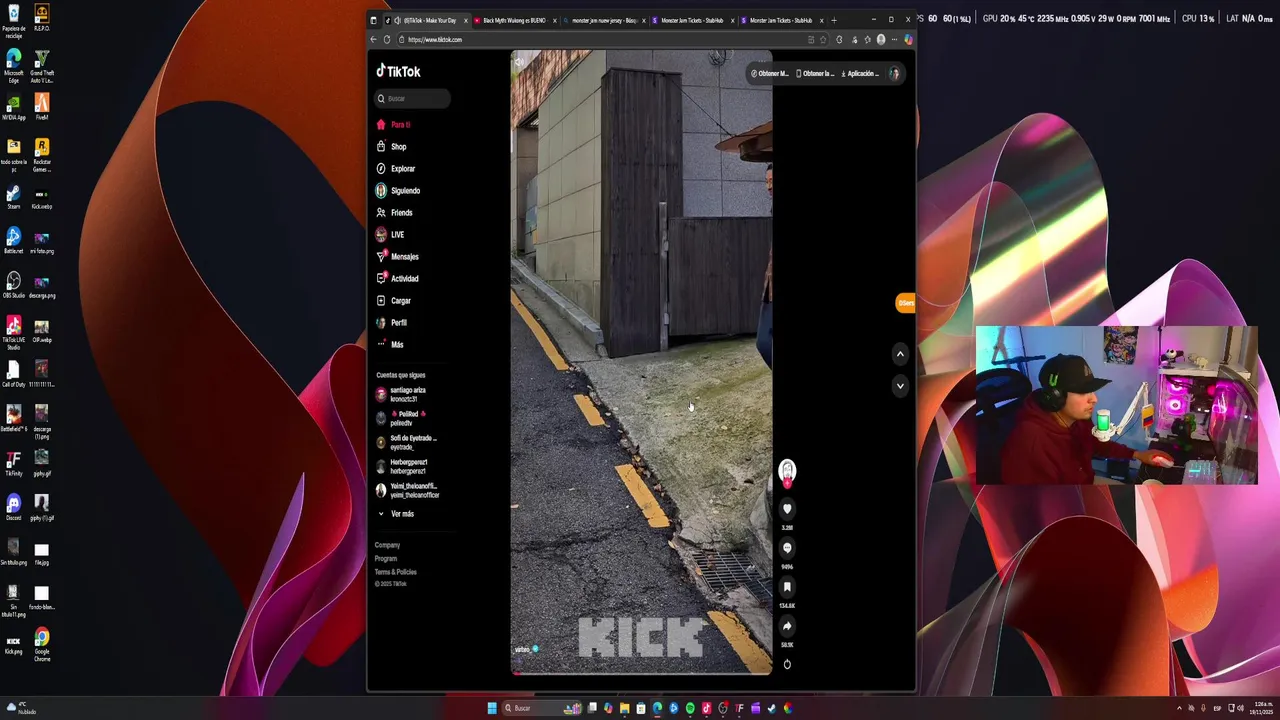Go to next video with down arrow
The width and height of the screenshot is (1280, 720).
pos(900,386)
